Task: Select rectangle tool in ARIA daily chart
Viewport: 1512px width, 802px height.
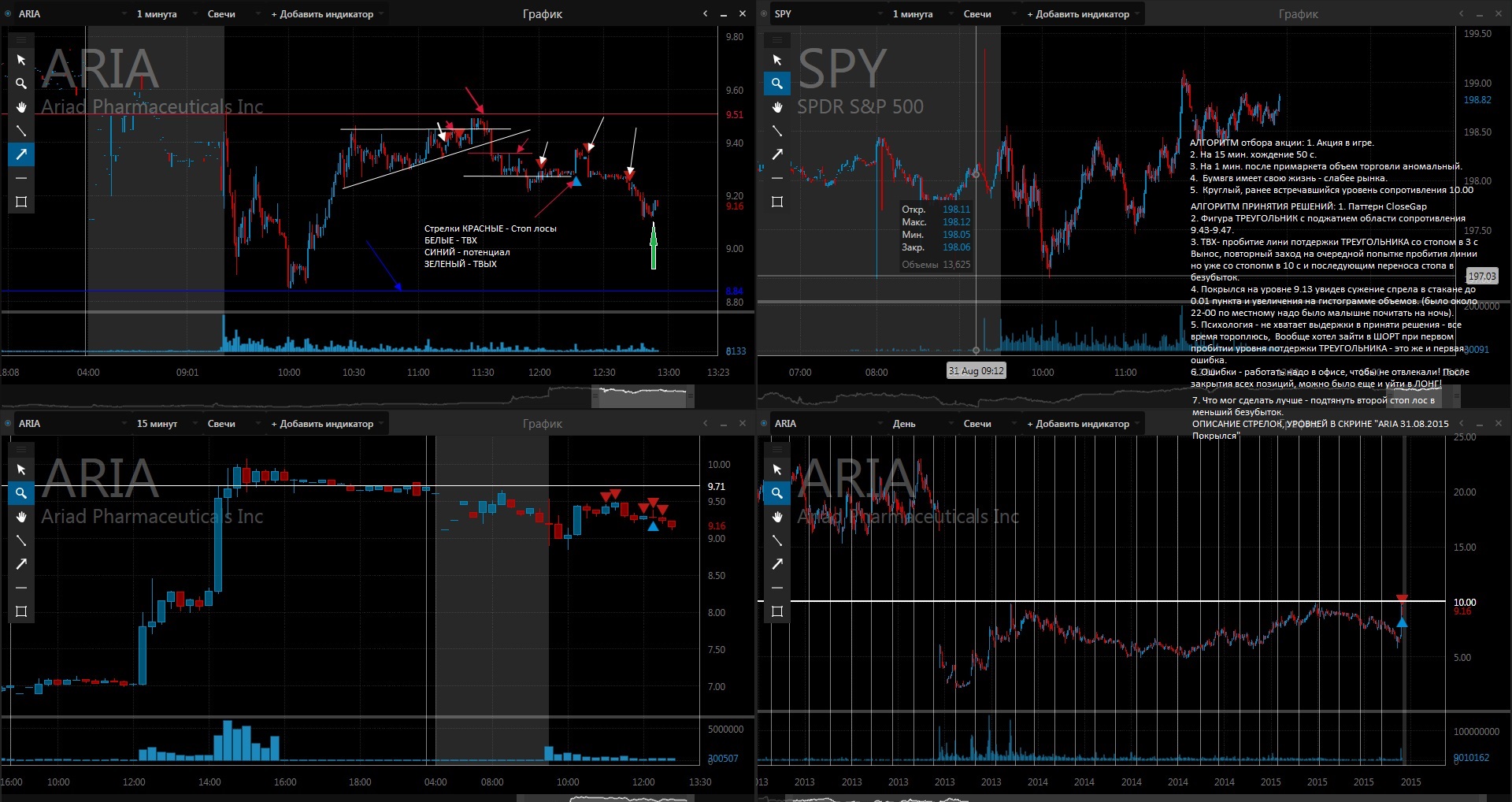Action: click(777, 611)
